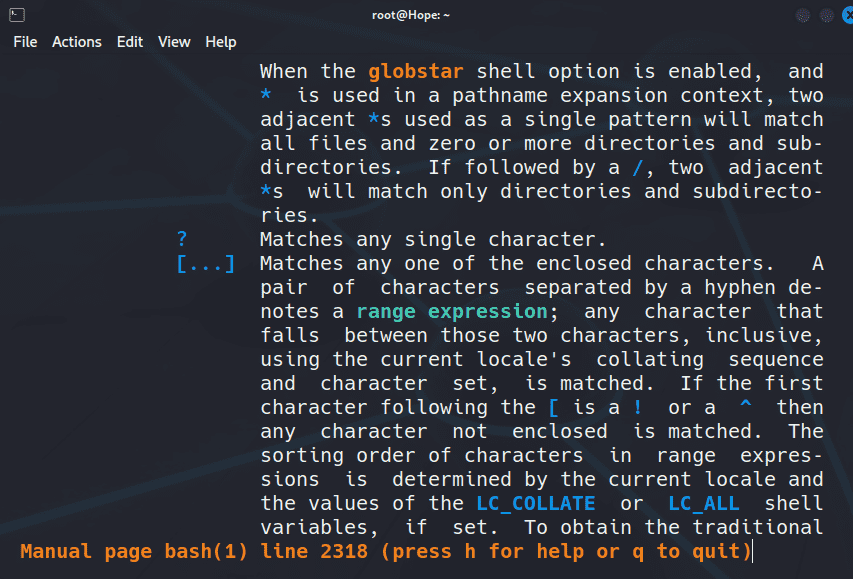Image resolution: width=853 pixels, height=579 pixels.
Task: Click the blue '[...]' pattern heading
Action: click(x=205, y=264)
